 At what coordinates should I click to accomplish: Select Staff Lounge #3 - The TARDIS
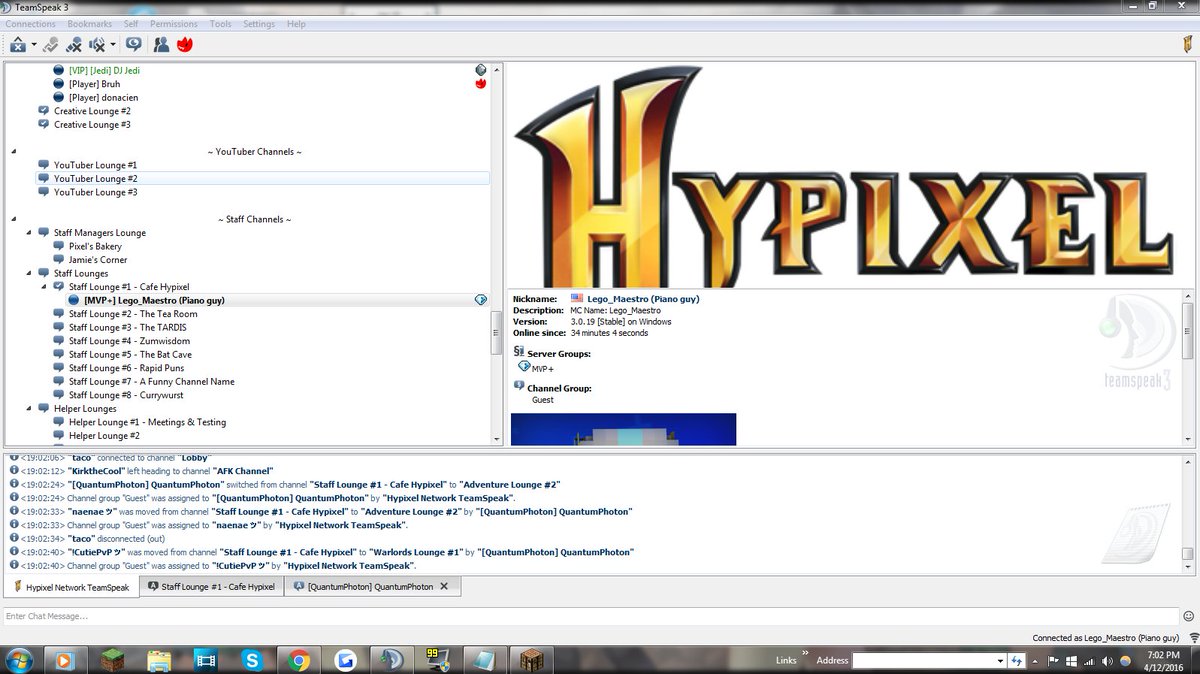128,328
